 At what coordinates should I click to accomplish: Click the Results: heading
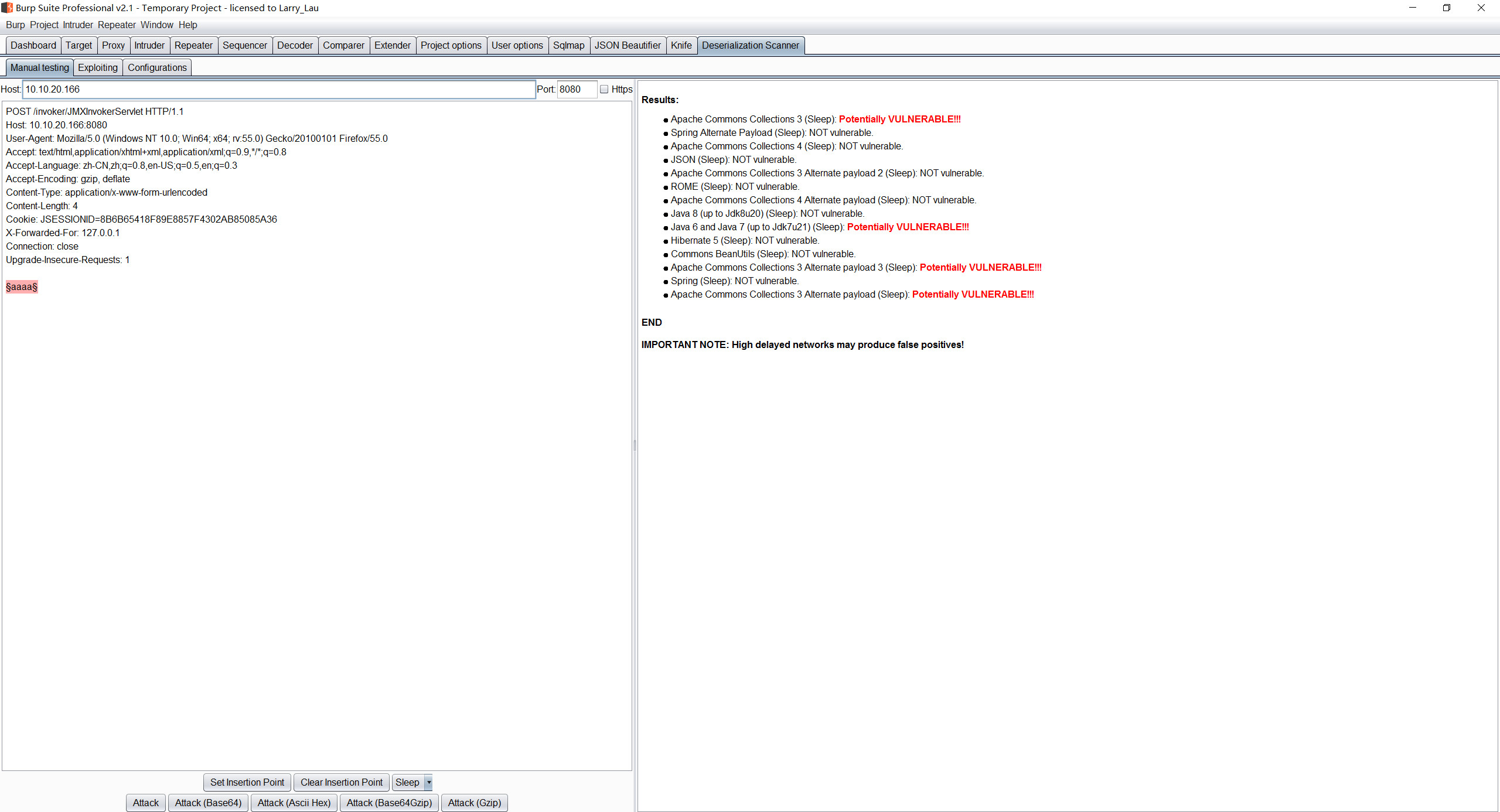[x=660, y=100]
